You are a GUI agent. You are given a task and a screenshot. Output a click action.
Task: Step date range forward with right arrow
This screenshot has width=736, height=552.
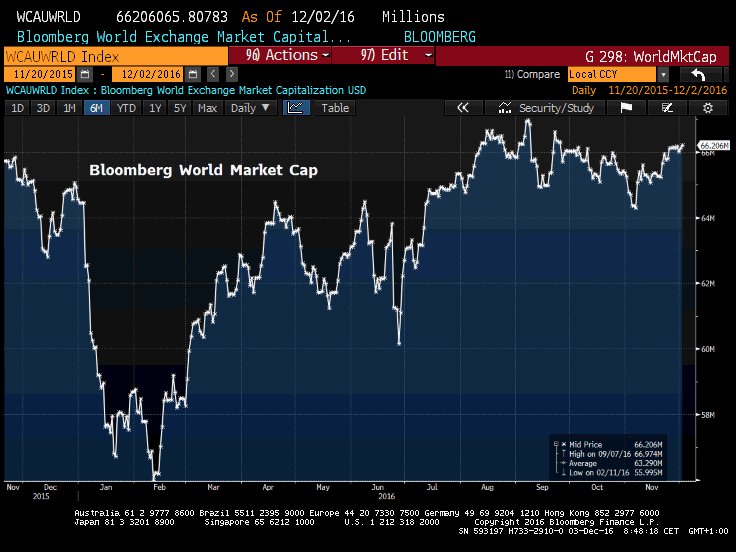click(231, 74)
